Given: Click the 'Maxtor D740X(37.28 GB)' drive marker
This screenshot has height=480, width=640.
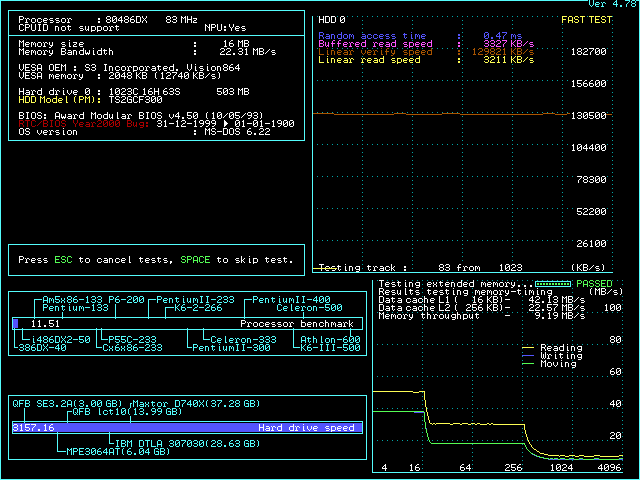Looking at the screenshot, I should point(196,404).
